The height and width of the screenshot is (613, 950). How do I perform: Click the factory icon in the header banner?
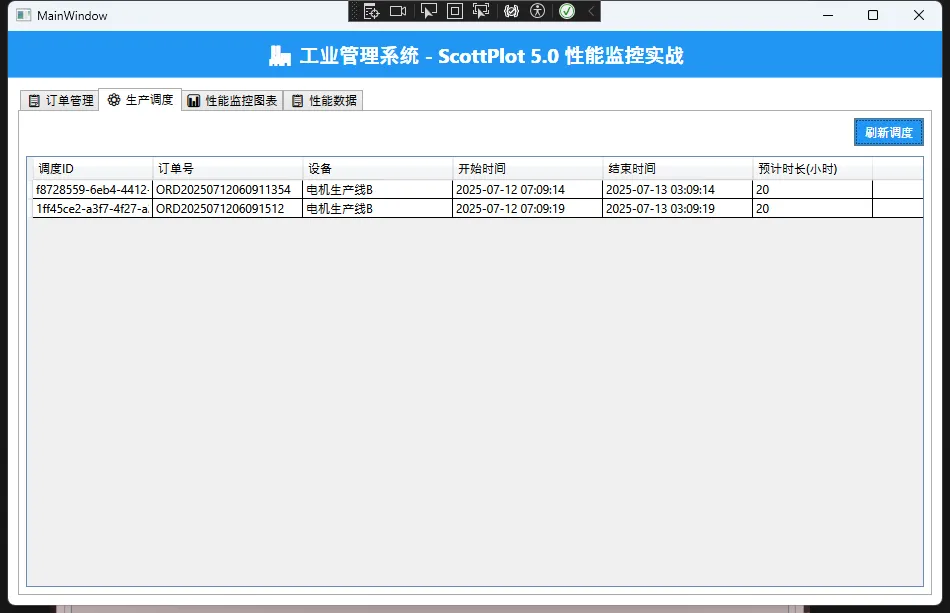279,56
